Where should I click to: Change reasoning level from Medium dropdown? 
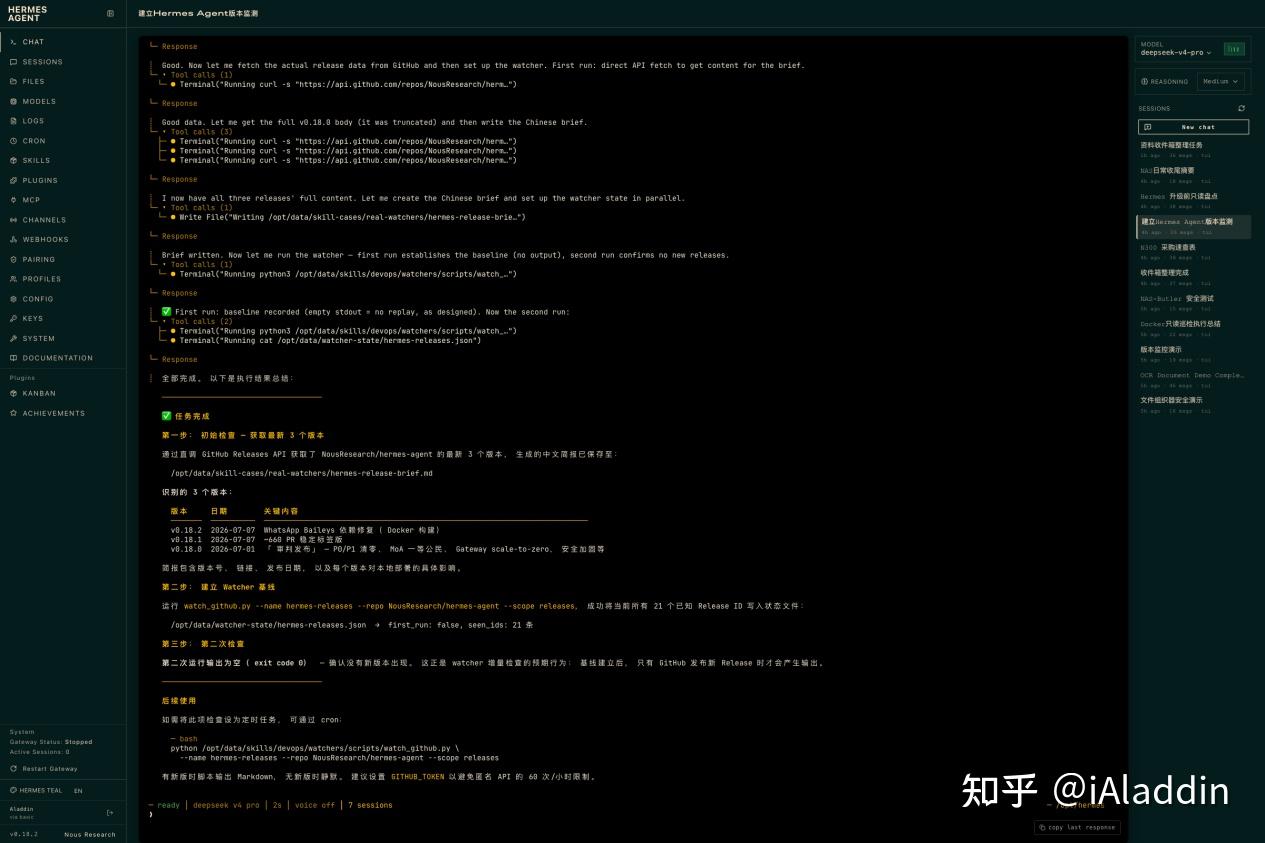click(x=1220, y=82)
